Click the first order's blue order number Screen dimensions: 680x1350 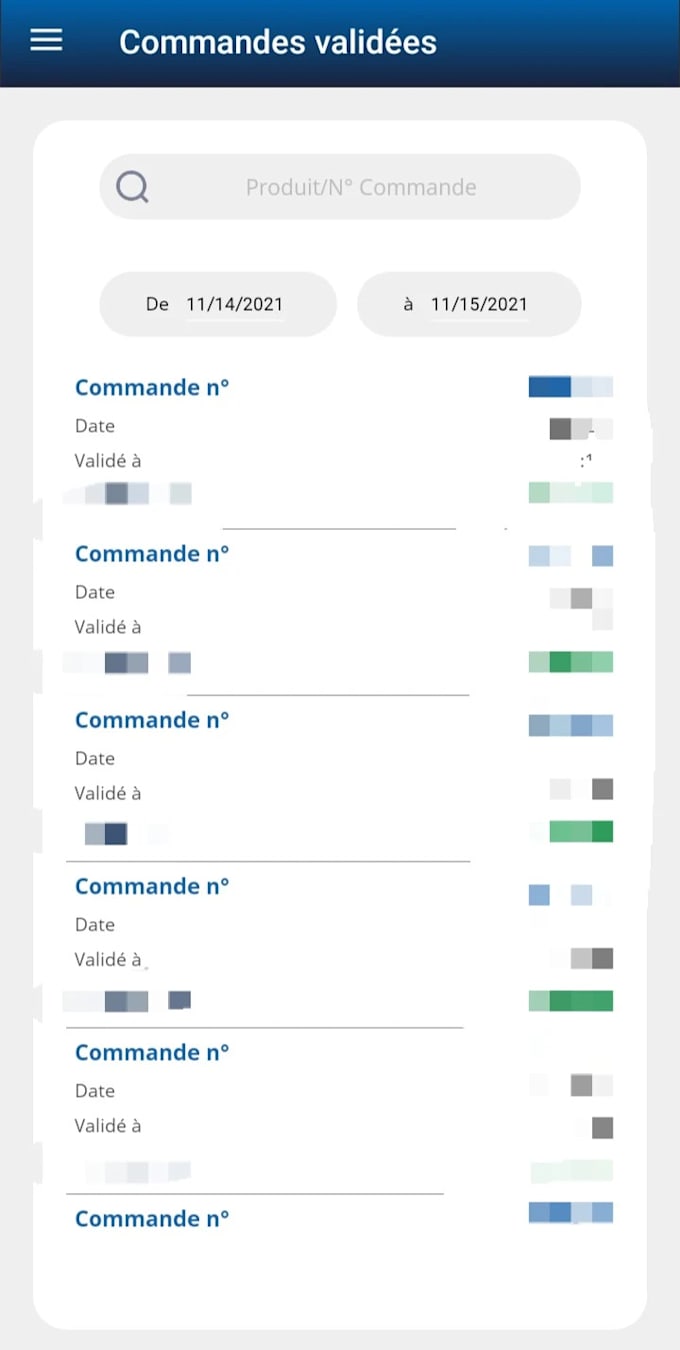pyautogui.click(x=570, y=387)
